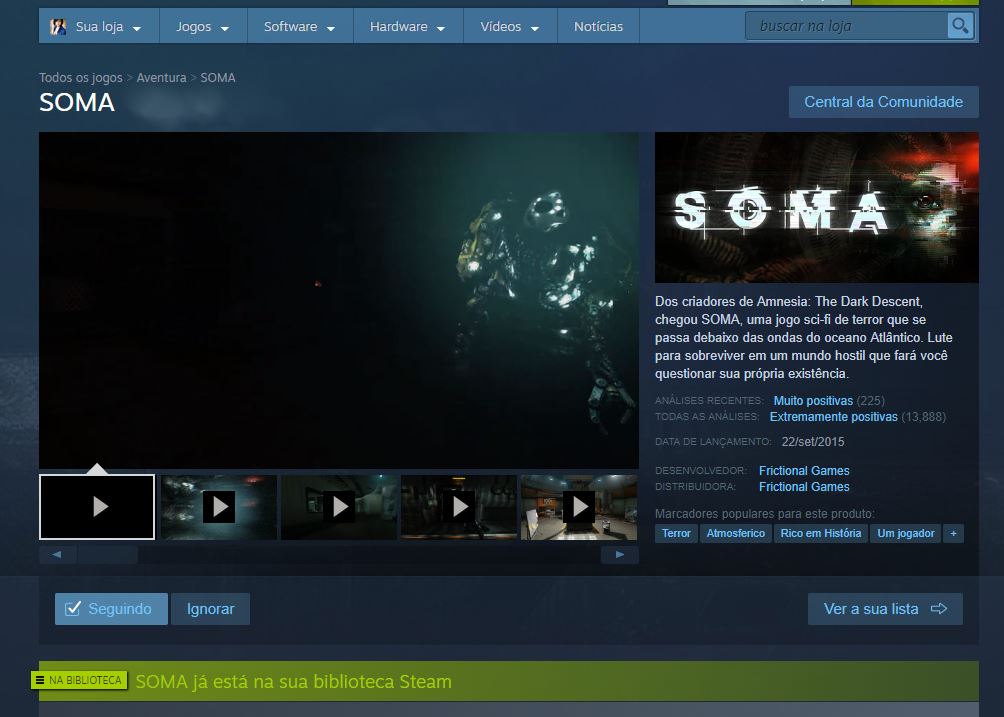The width and height of the screenshot is (1004, 717).
Task: Expand the Hardware dropdown menu
Action: (408, 26)
